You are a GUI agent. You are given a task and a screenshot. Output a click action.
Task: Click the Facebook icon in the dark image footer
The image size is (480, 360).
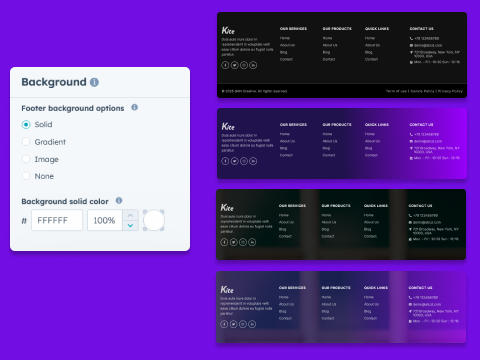224,242
